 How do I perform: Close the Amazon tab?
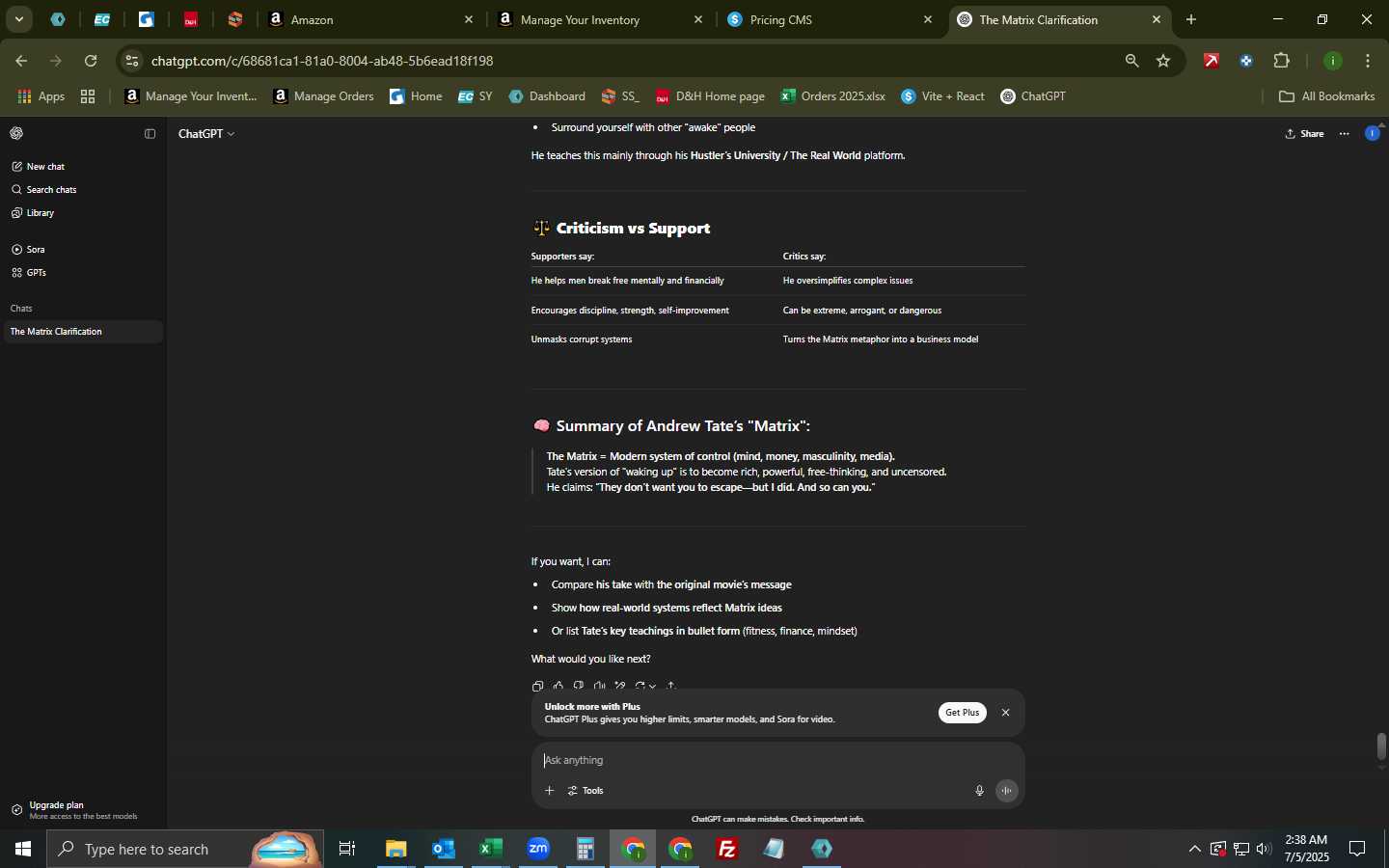(x=469, y=19)
